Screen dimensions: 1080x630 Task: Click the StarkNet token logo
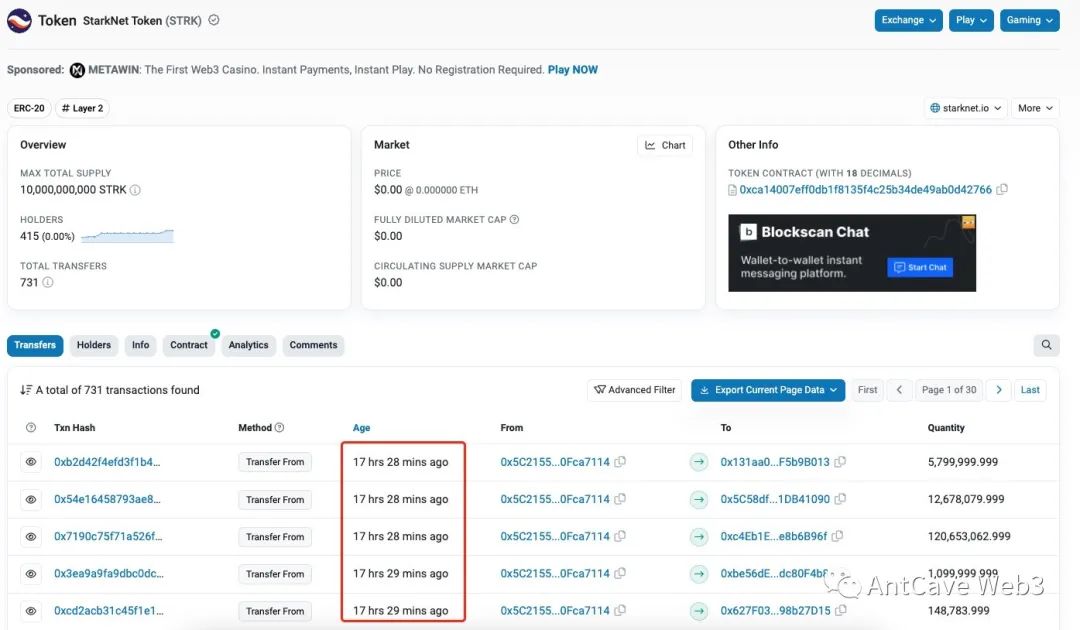[x=19, y=21]
